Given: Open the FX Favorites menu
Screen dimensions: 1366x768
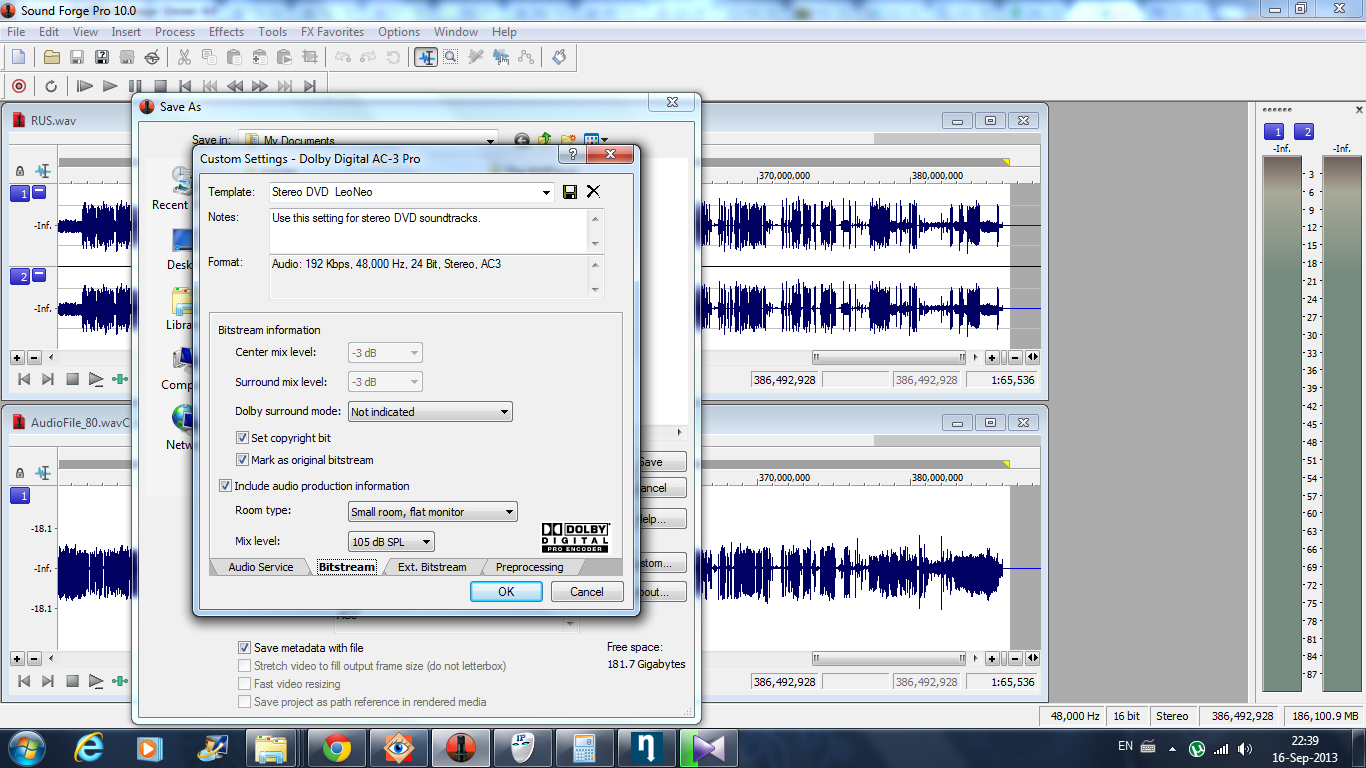Looking at the screenshot, I should coord(333,32).
